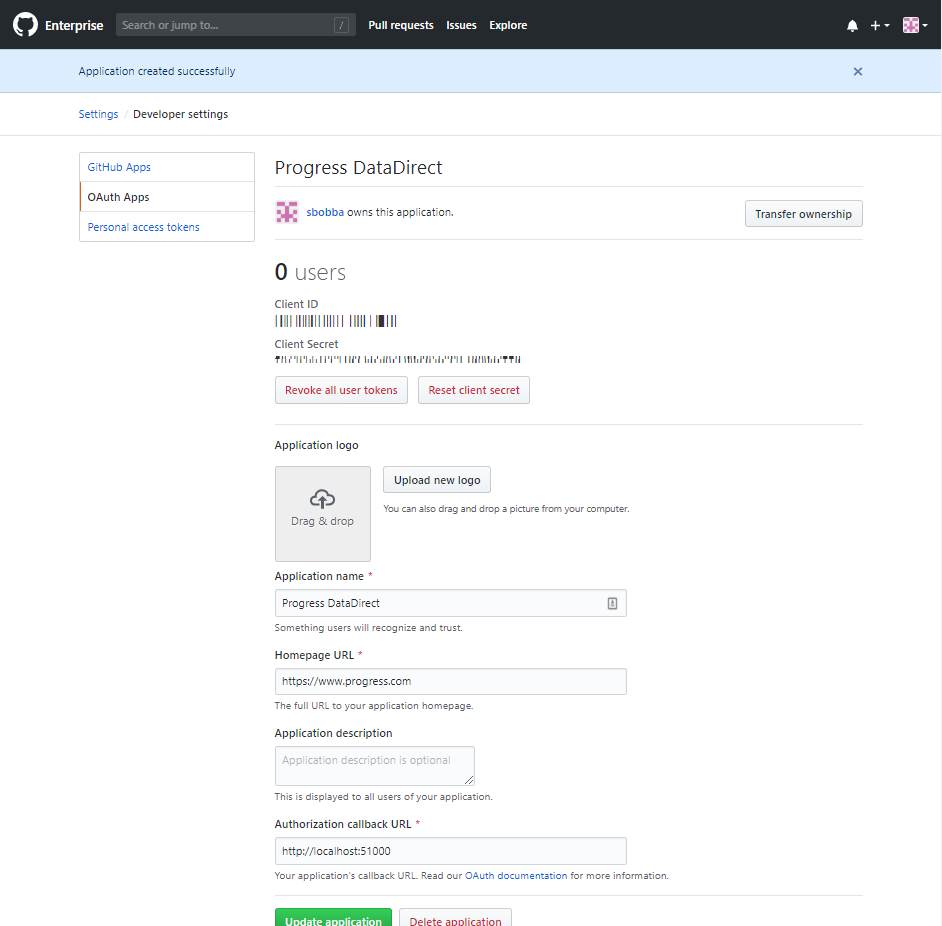This screenshot has height=926, width=942.
Task: Click the slash shortcut hint in search
Action: 341,25
